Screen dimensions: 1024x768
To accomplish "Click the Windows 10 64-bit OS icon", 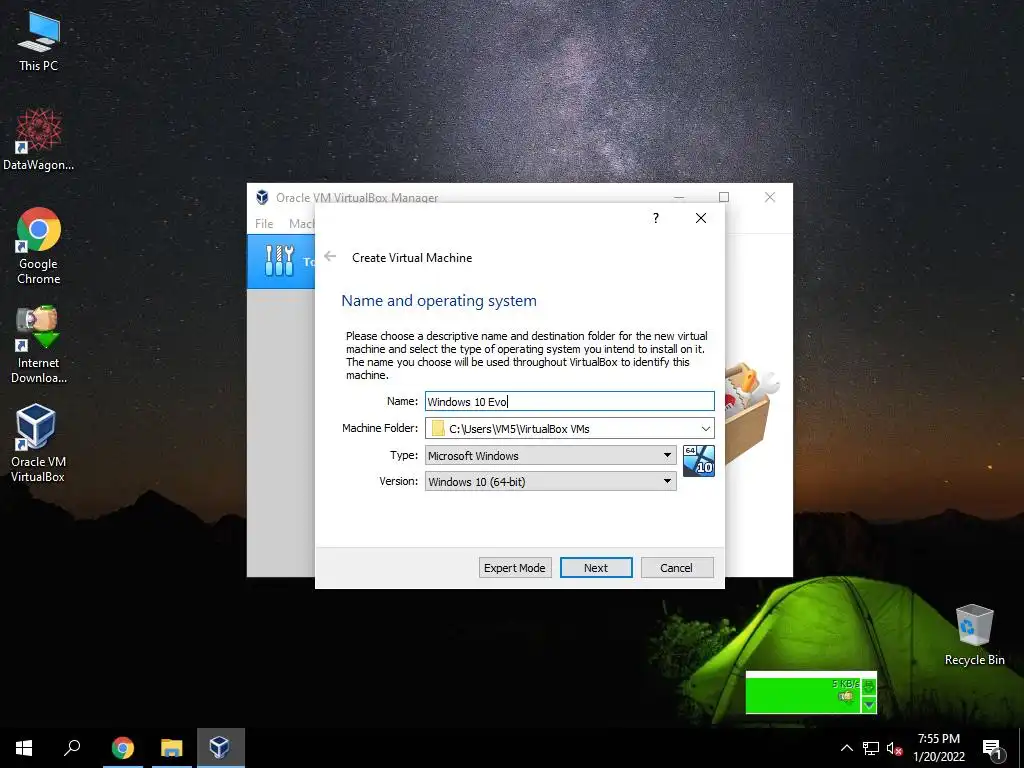I will pos(699,460).
